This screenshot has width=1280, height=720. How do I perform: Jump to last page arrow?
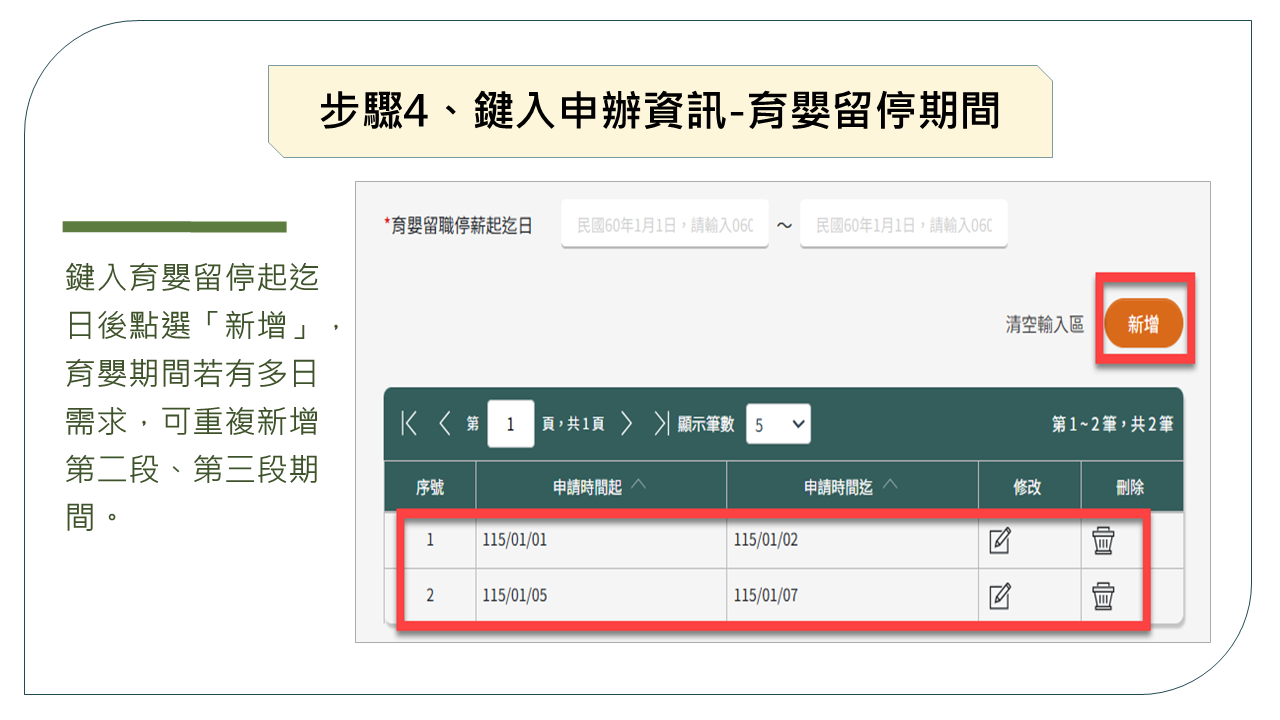coord(661,424)
